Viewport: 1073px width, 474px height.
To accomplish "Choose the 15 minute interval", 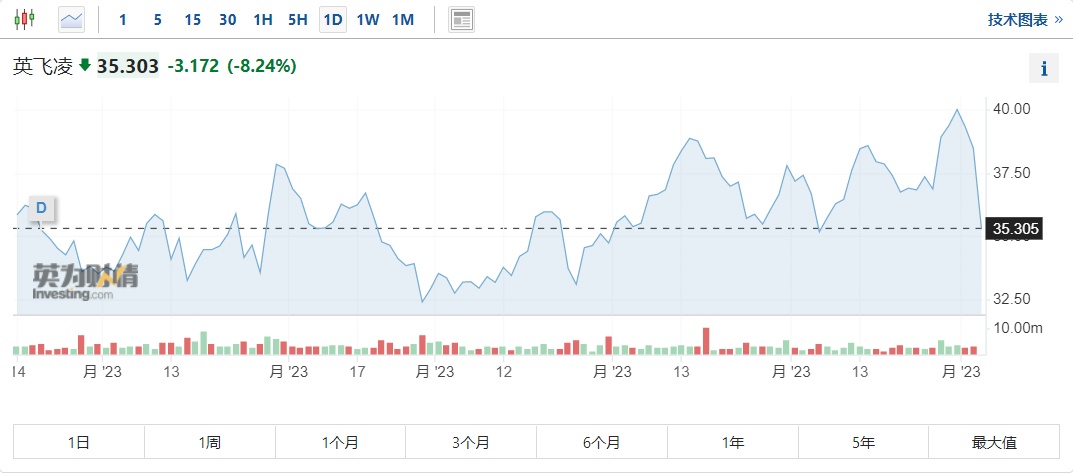I will pyautogui.click(x=193, y=19).
